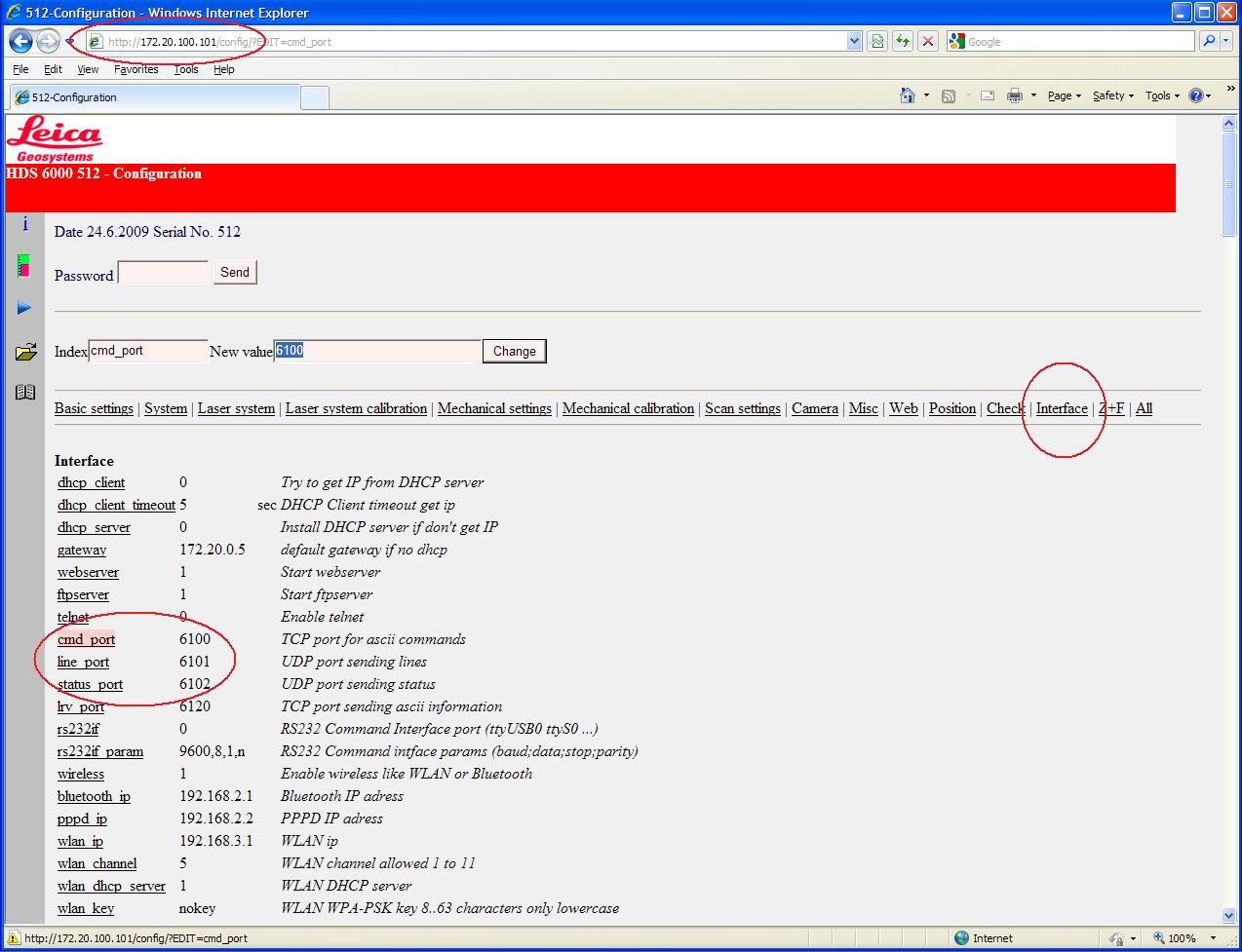Click the Password input field

[163, 273]
